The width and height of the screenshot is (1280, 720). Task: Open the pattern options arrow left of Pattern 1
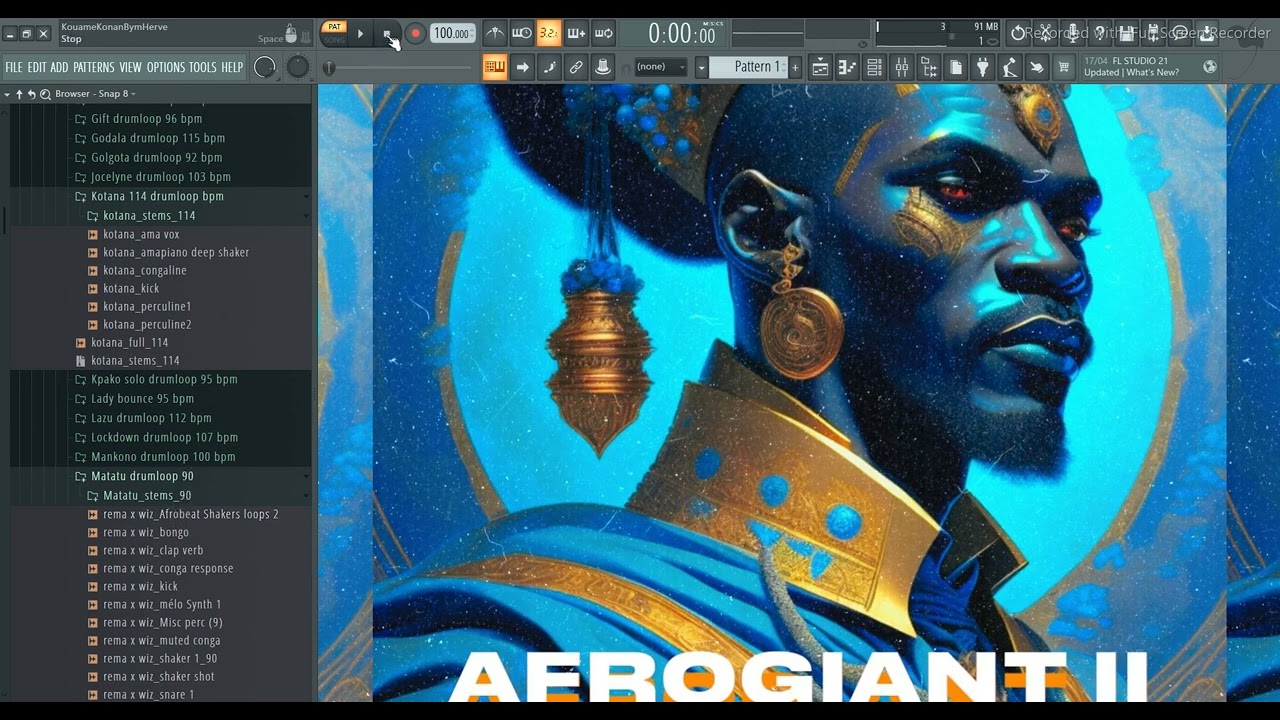701,67
